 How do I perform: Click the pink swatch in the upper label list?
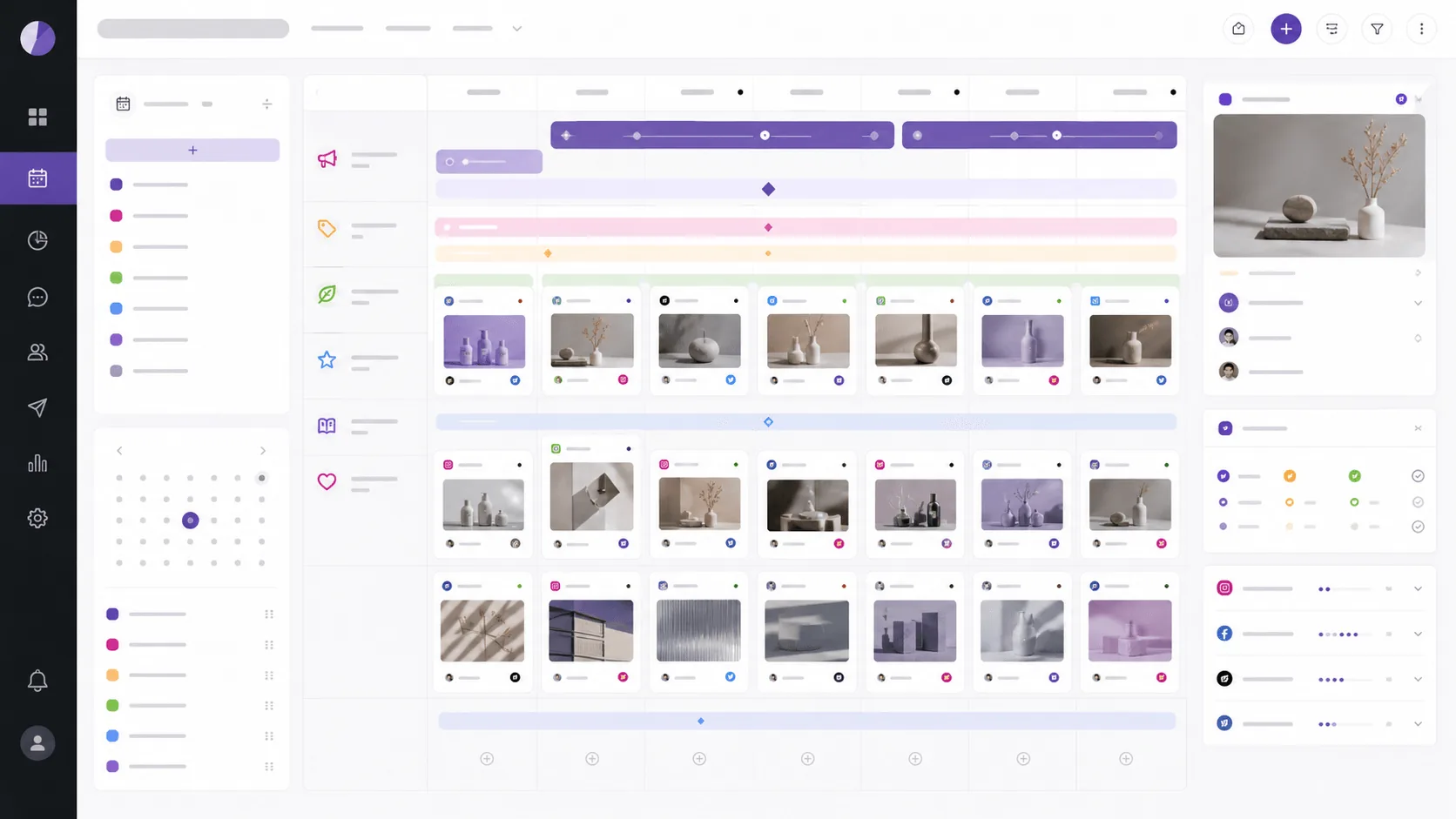click(x=116, y=216)
